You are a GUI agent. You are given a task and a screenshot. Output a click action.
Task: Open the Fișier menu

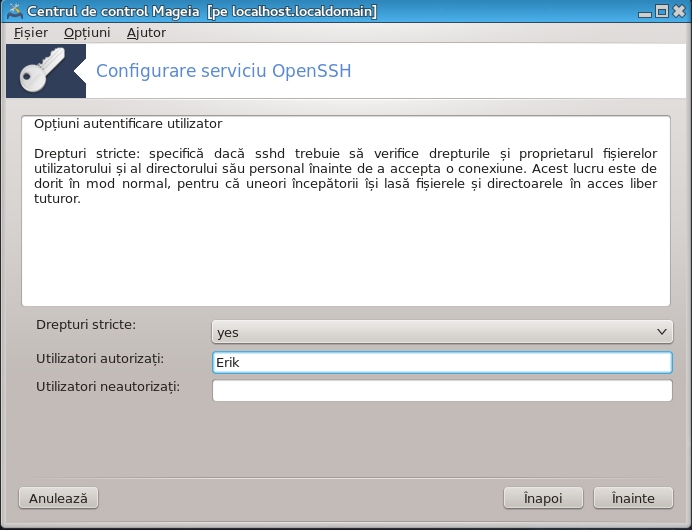(x=30, y=33)
